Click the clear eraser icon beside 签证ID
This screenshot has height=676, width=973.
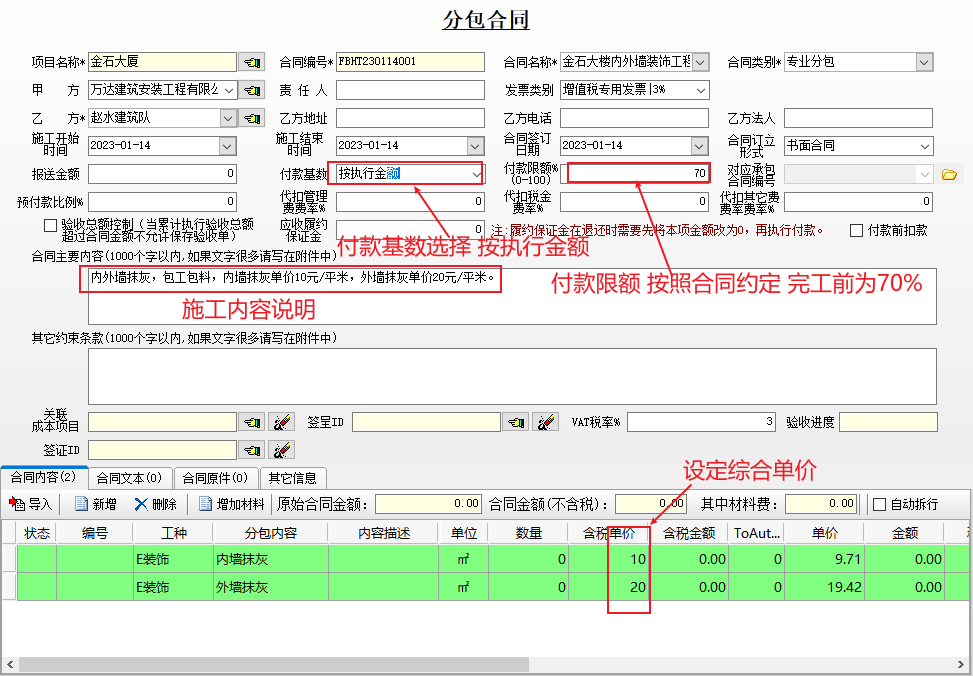pos(282,450)
